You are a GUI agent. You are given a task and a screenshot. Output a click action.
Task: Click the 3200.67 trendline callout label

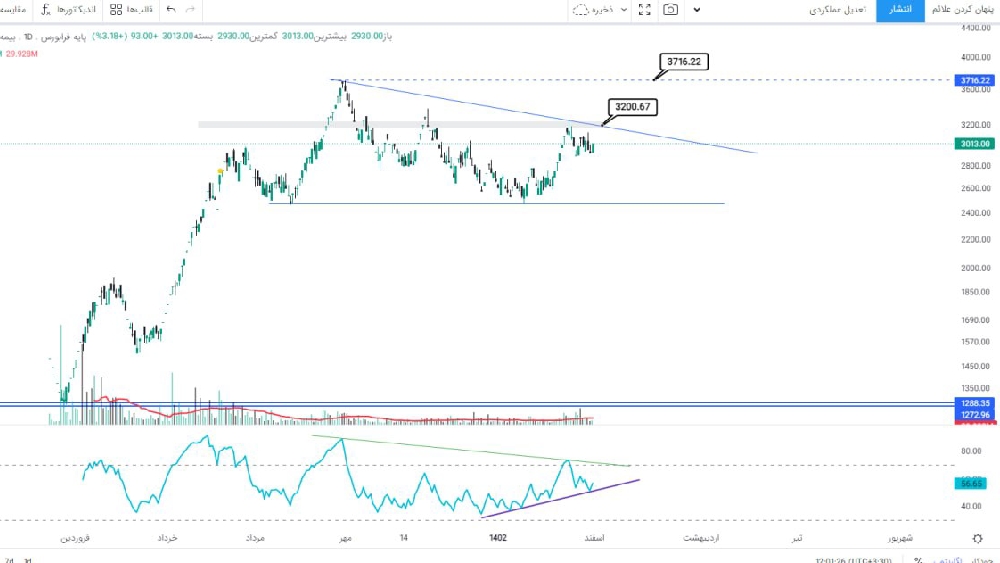coord(633,106)
